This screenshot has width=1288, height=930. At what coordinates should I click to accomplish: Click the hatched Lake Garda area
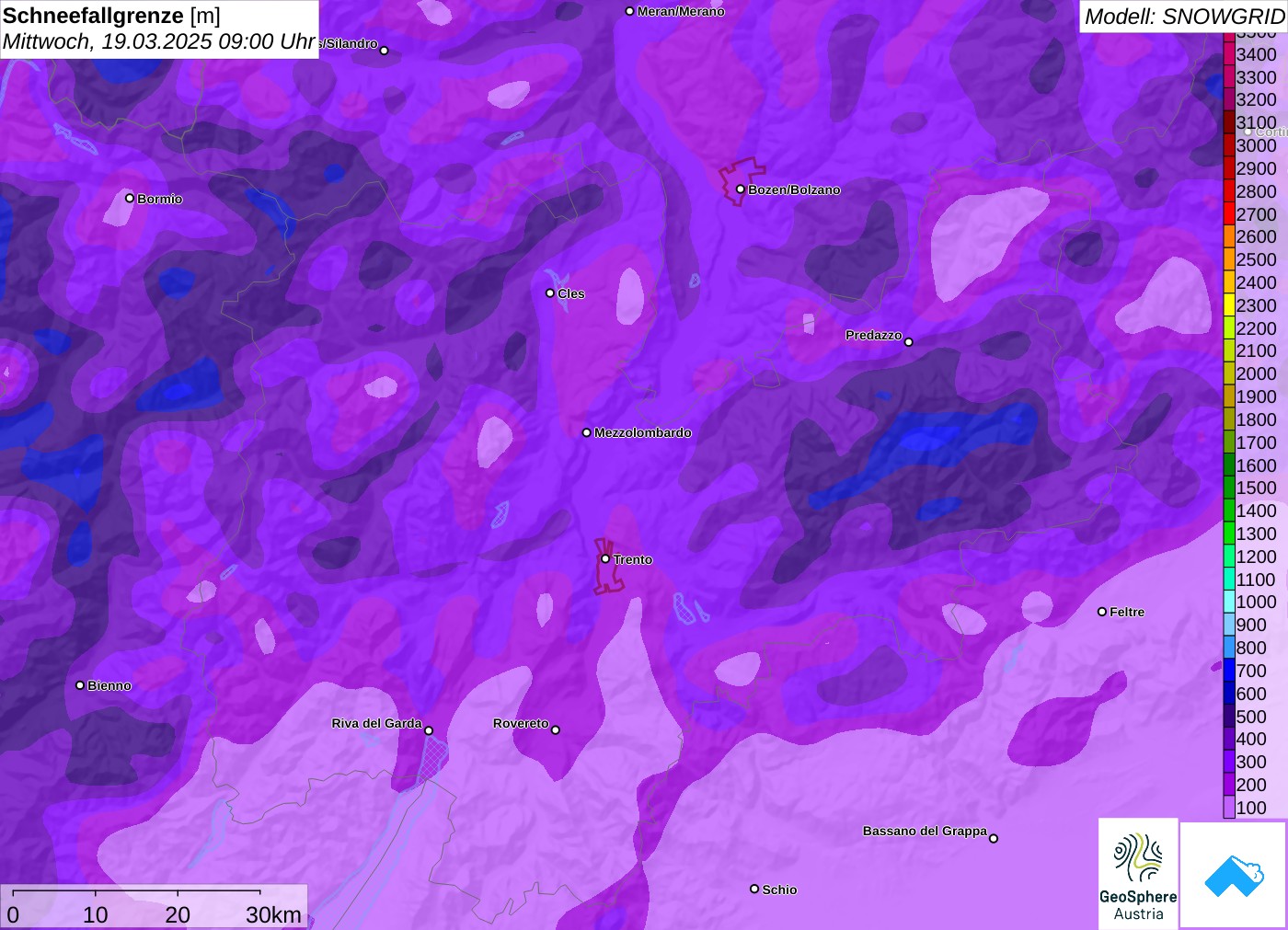click(432, 759)
